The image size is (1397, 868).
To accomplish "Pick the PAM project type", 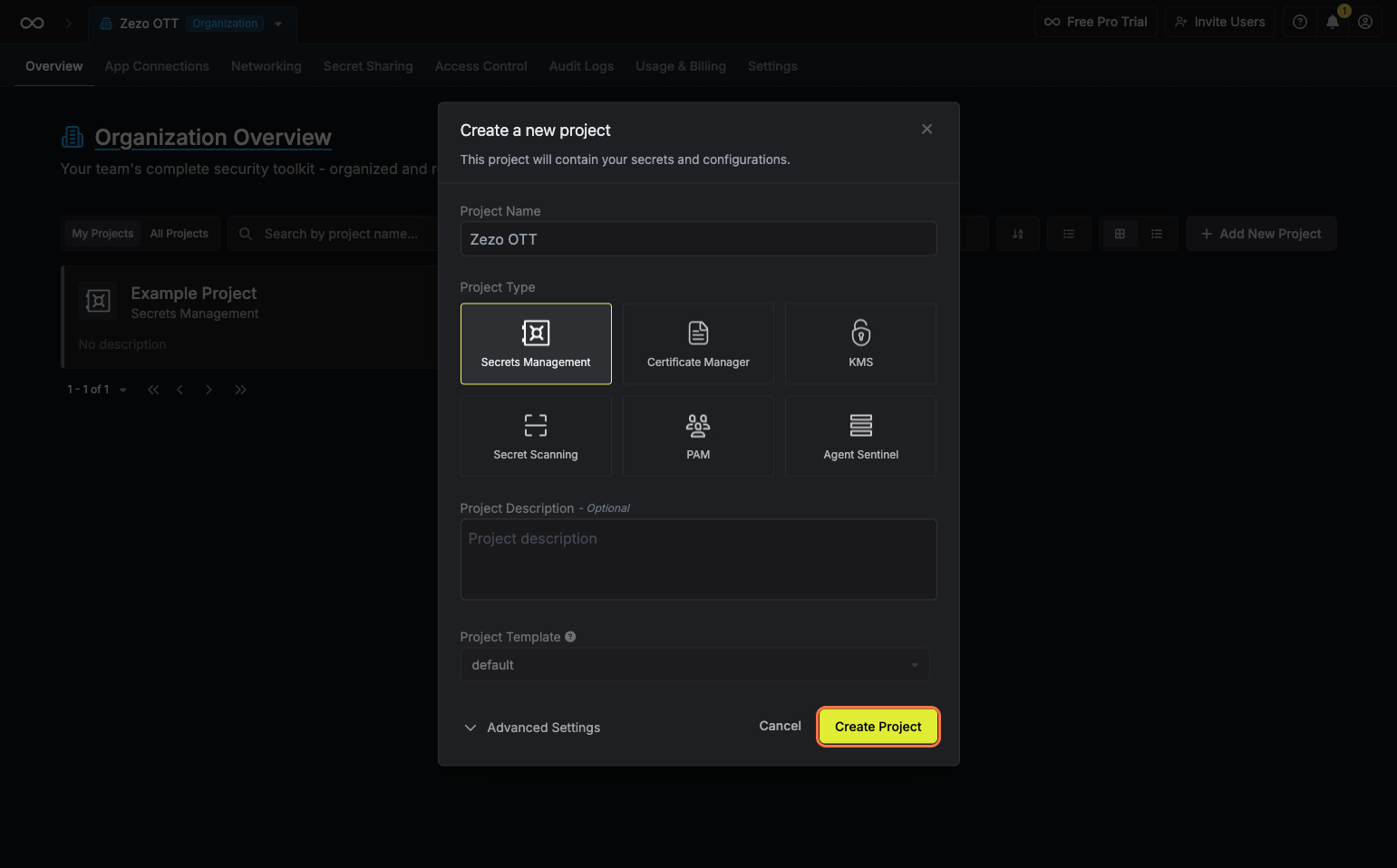I will [x=698, y=437].
